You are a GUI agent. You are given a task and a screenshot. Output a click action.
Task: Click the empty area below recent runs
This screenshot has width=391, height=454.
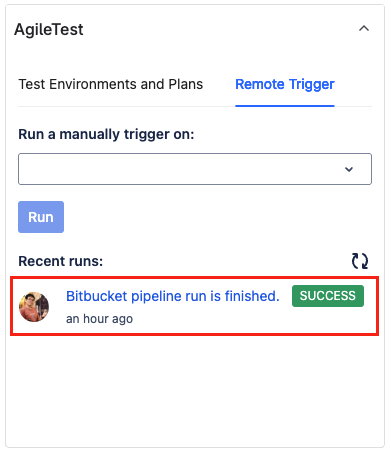pos(195,390)
